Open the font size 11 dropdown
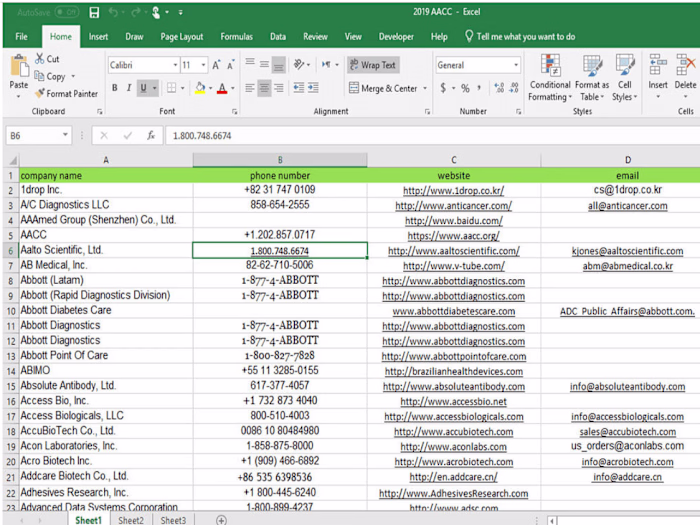700x525 pixels. pos(203,65)
